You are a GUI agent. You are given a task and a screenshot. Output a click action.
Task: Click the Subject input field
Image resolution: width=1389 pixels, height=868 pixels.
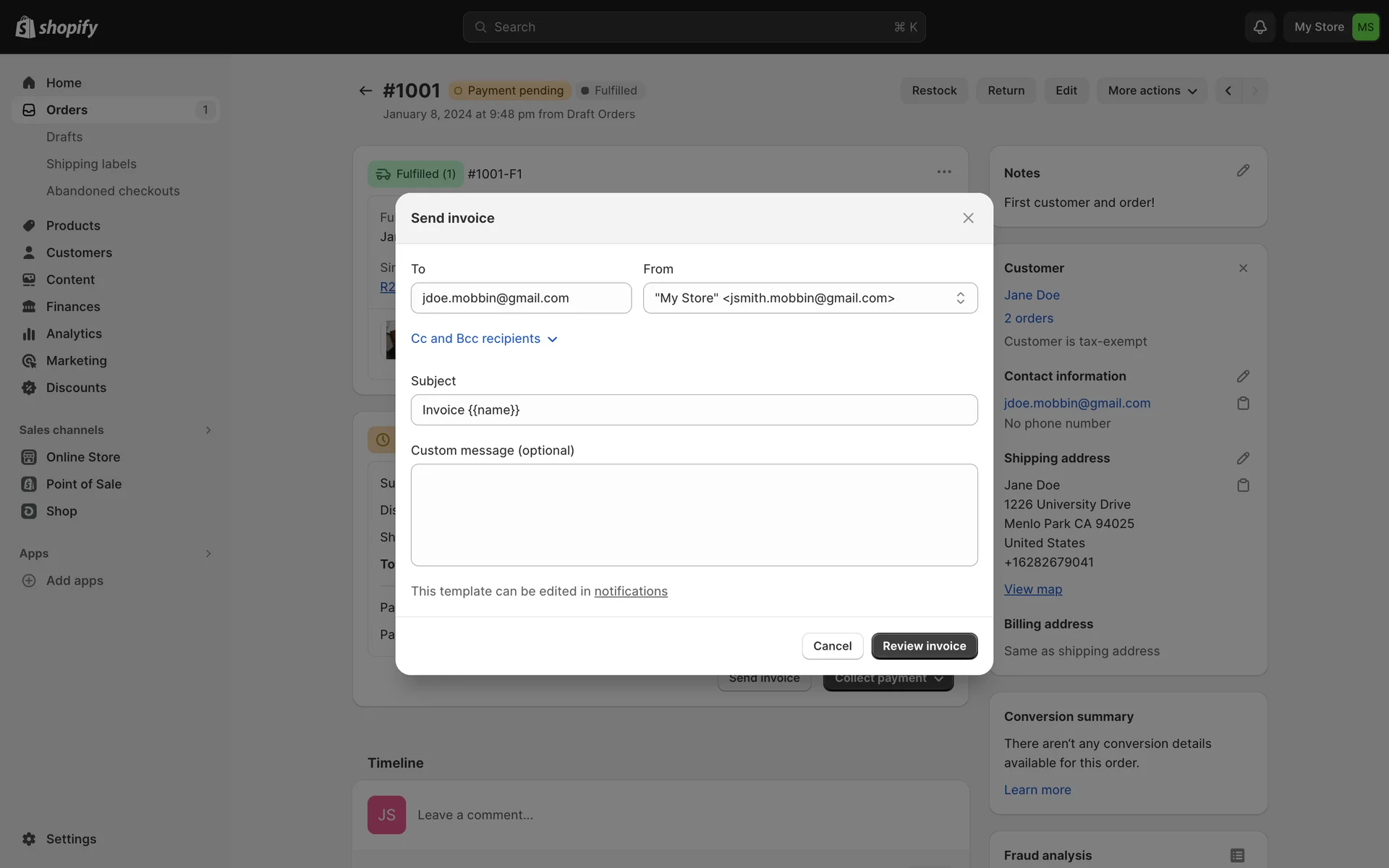694,410
